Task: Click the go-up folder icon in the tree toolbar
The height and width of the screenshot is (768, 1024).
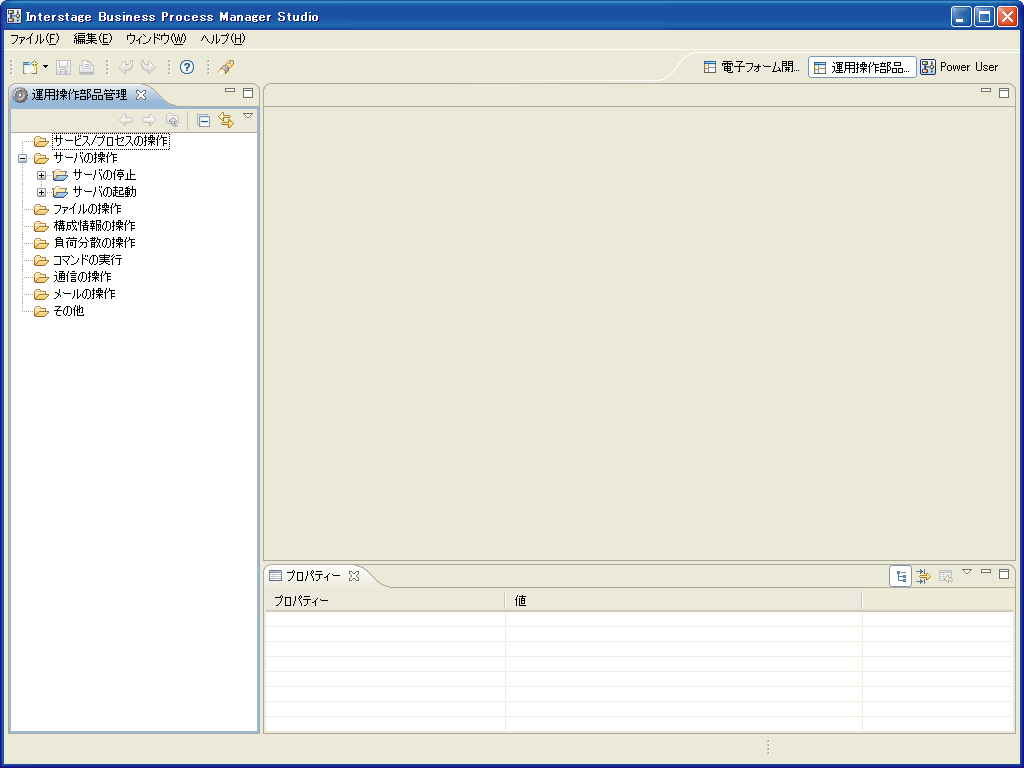Action: [172, 120]
